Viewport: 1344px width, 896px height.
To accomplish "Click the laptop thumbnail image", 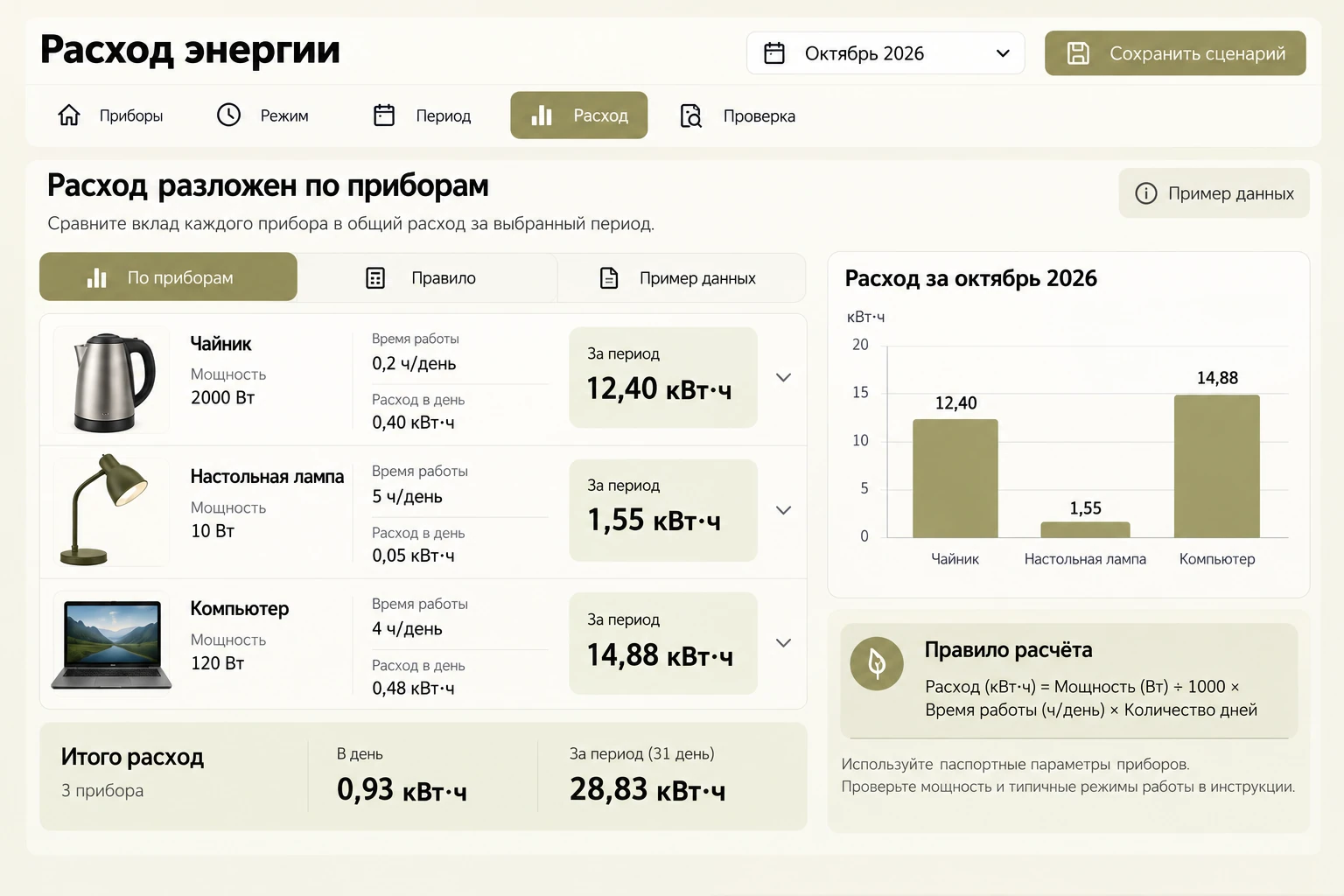I will pos(111,644).
